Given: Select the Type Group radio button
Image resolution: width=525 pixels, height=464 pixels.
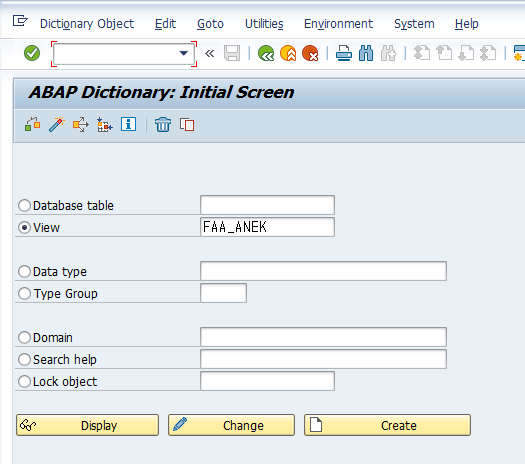Looking at the screenshot, I should coord(24,294).
